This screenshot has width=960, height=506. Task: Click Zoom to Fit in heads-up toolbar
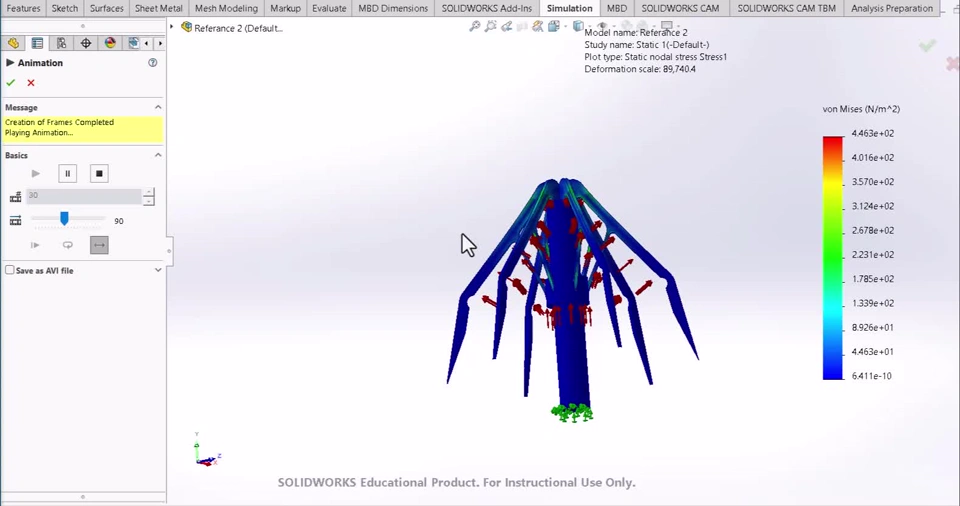coord(474,26)
